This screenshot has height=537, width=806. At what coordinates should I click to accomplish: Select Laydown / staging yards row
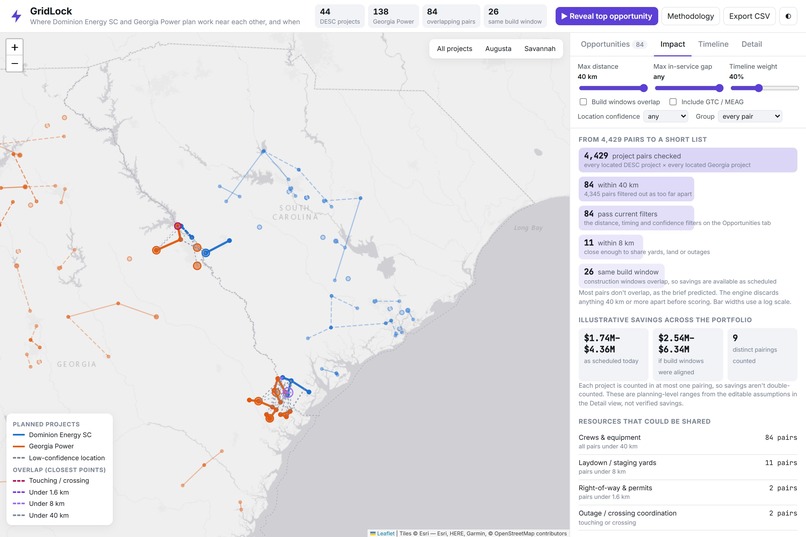click(x=688, y=467)
